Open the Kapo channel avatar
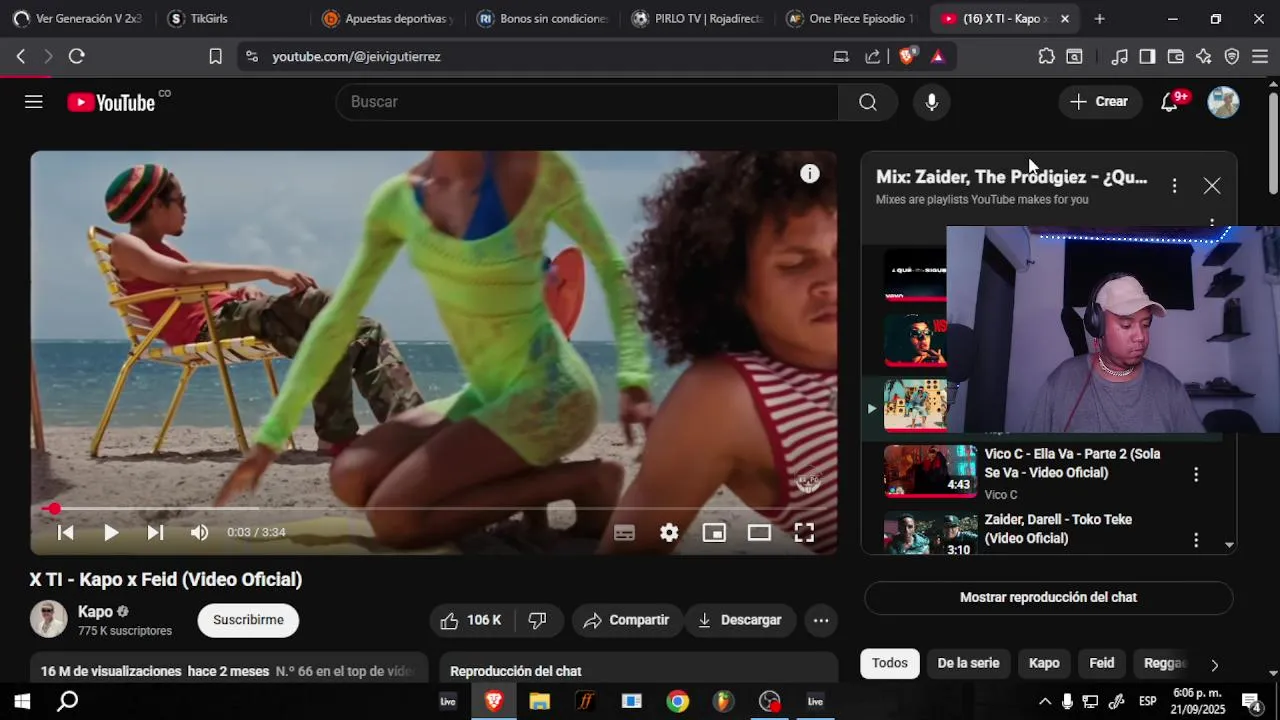Viewport: 1280px width, 720px height. tap(48, 620)
